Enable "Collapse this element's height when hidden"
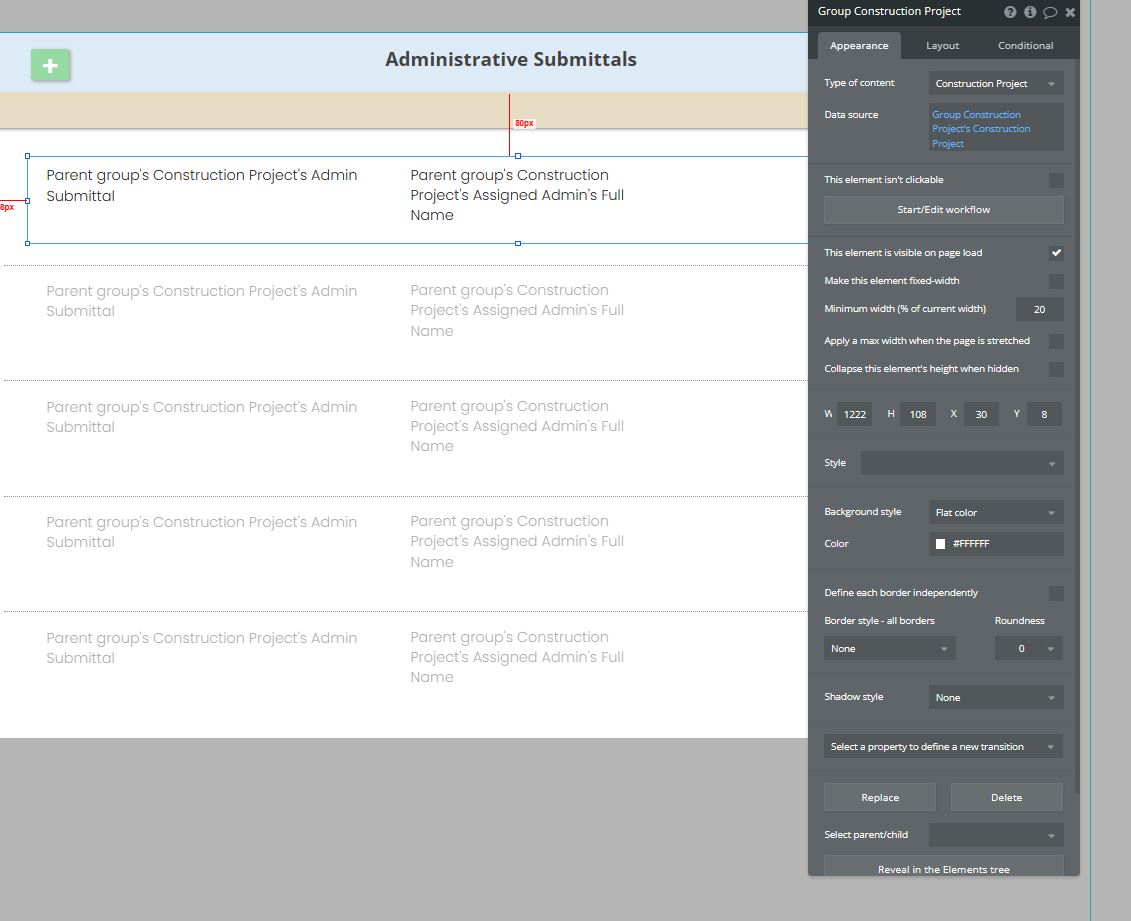Viewport: 1131px width, 921px height. [x=1056, y=369]
